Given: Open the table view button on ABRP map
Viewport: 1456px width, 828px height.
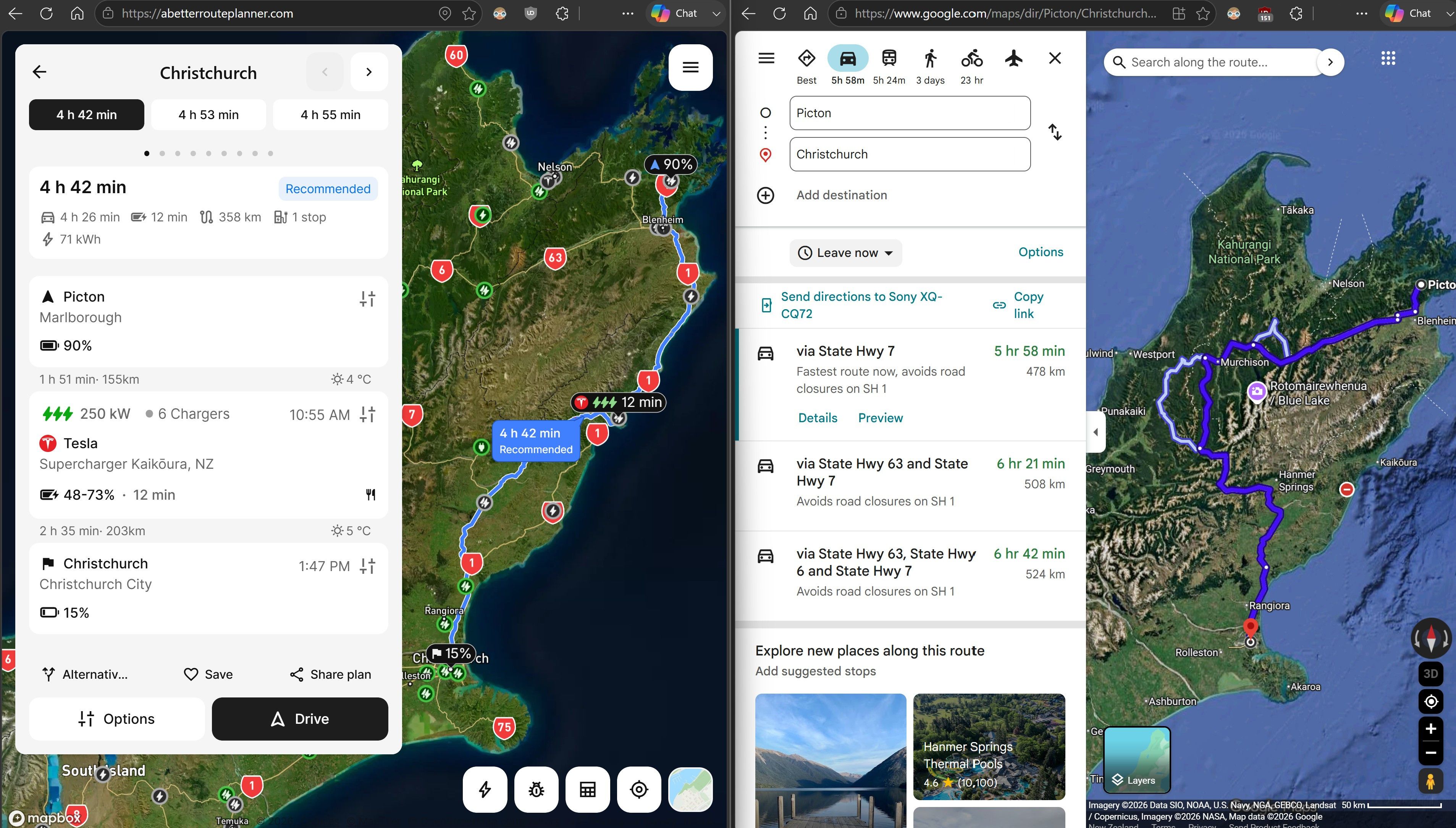Looking at the screenshot, I should (588, 789).
